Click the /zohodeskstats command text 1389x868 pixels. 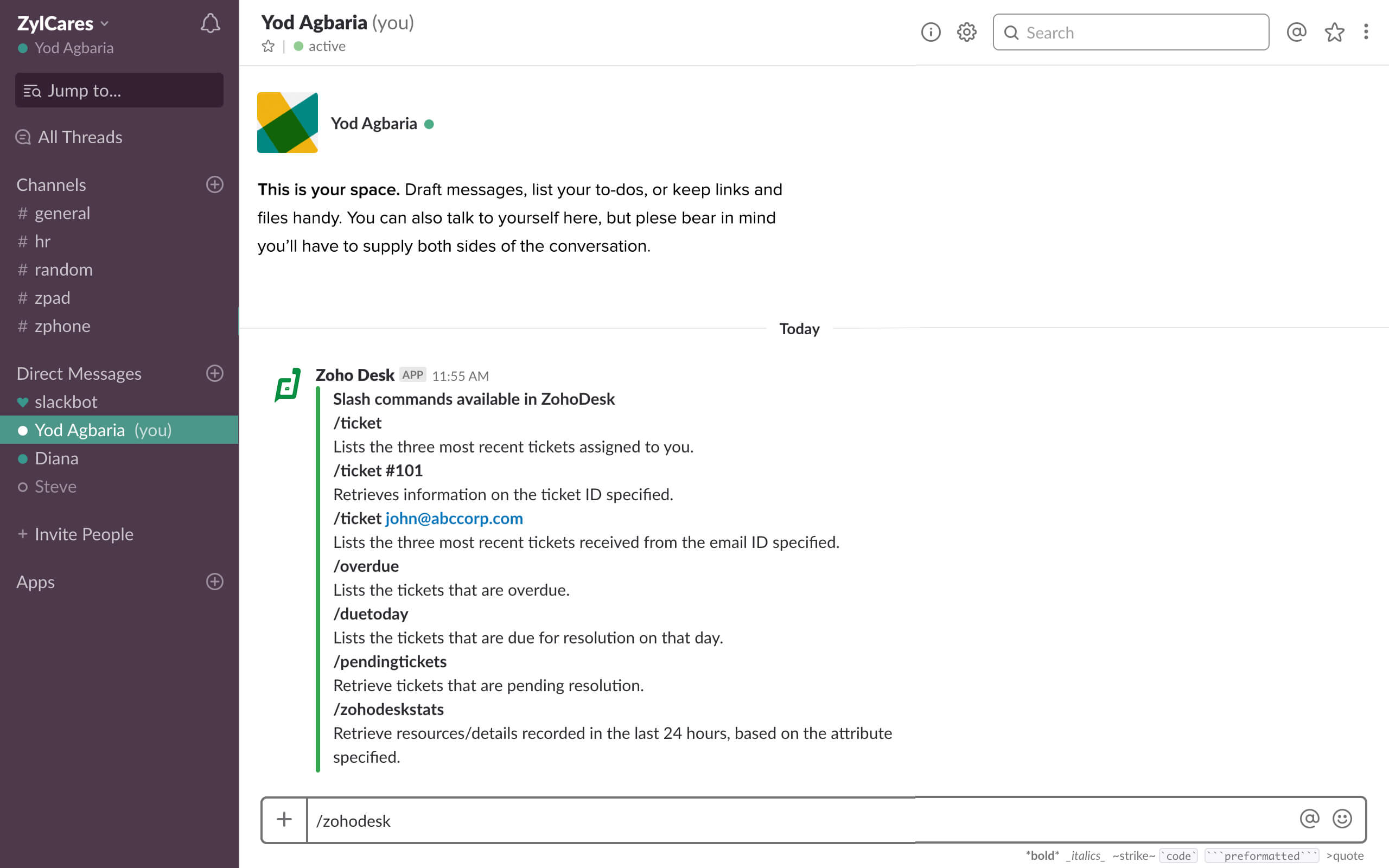tap(388, 709)
